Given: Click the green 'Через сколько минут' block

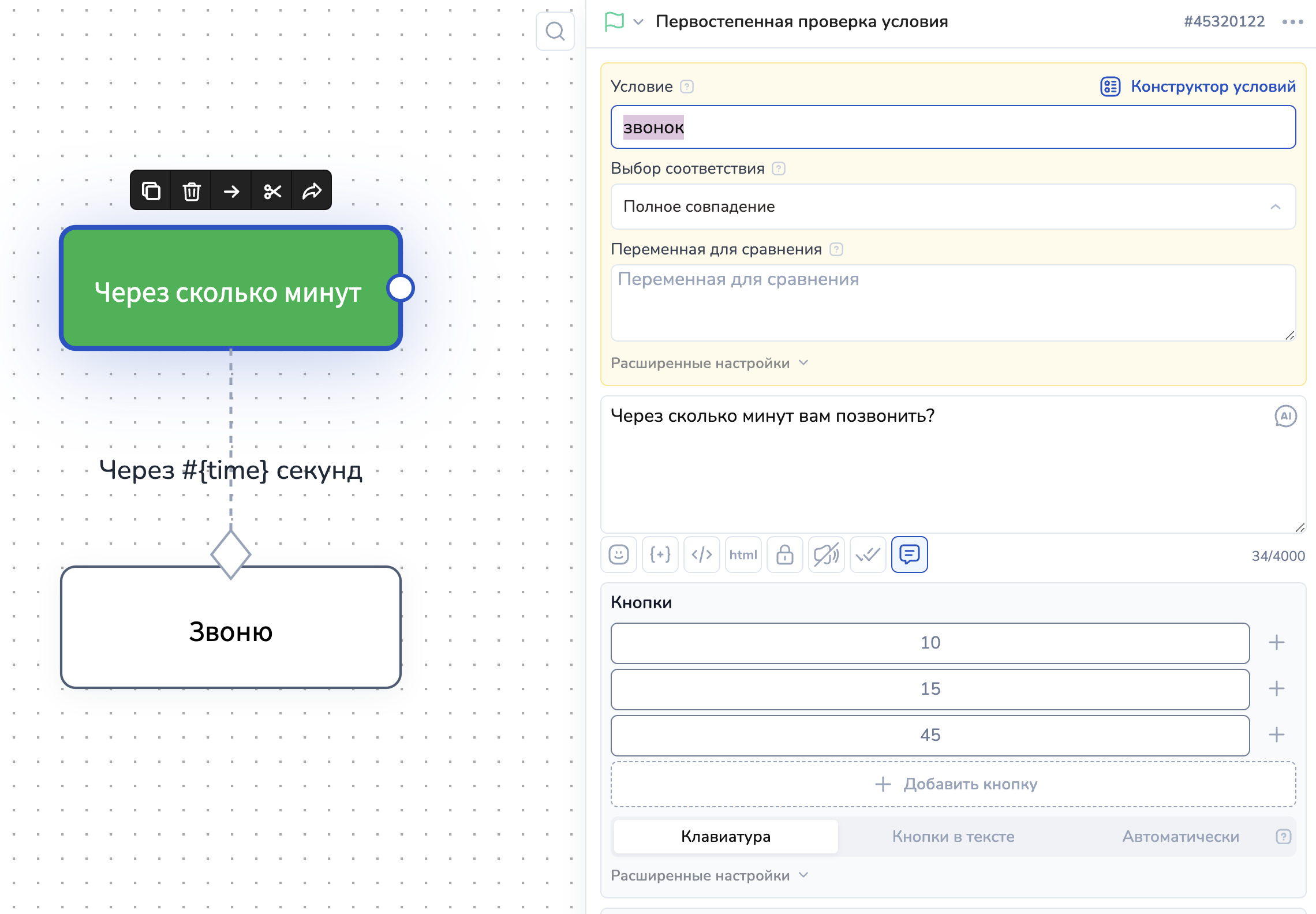Looking at the screenshot, I should (x=227, y=289).
